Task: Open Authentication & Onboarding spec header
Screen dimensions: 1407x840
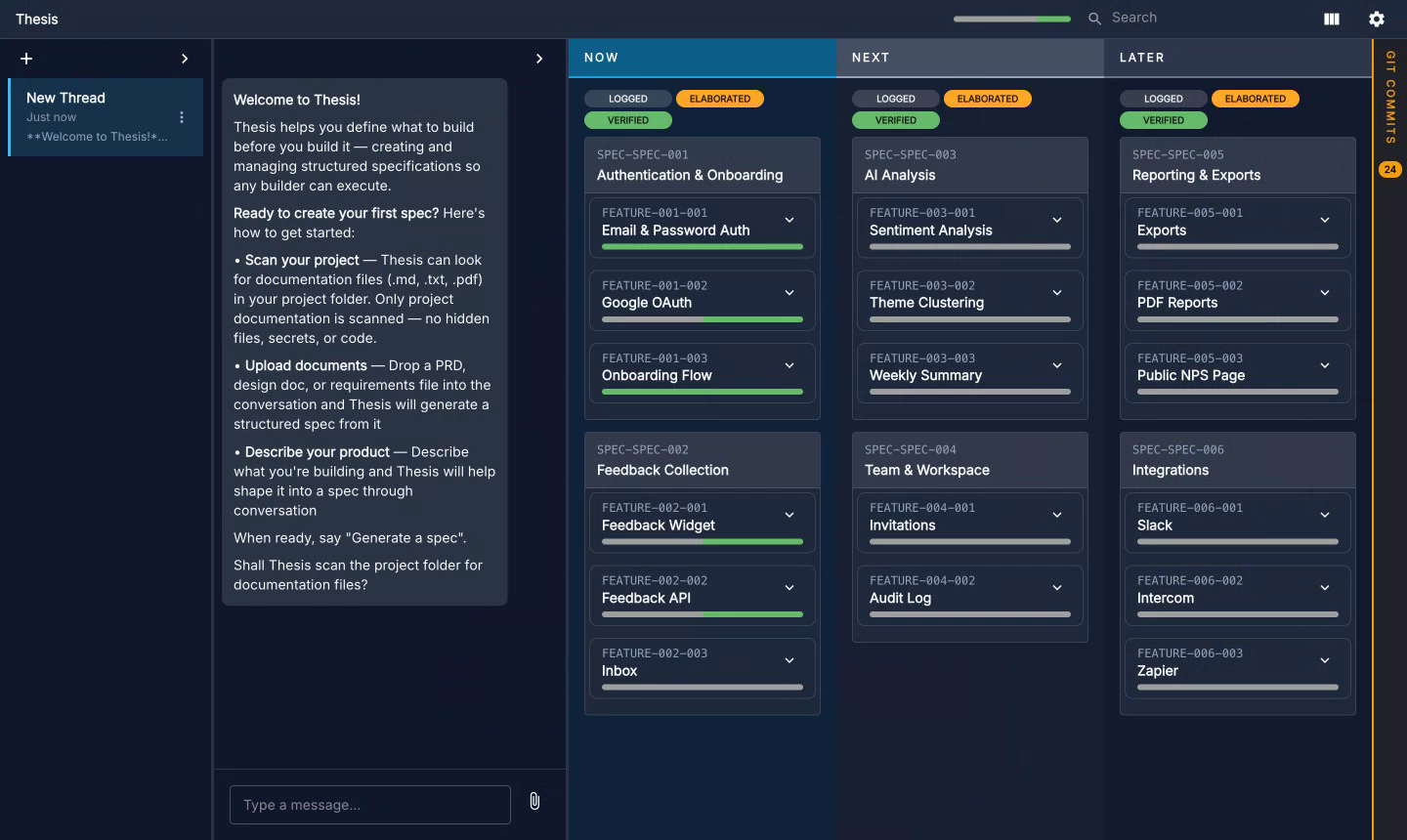Action: (x=703, y=165)
